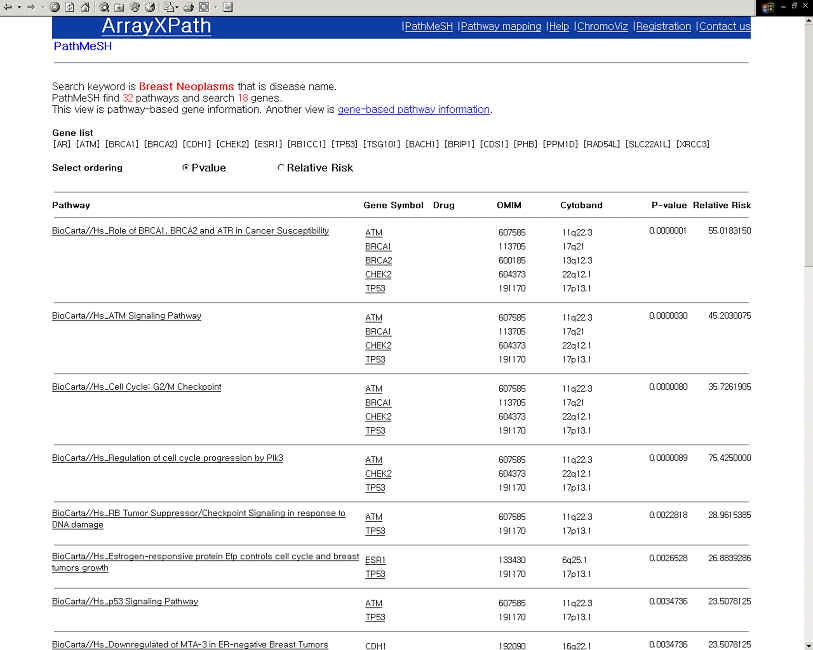The width and height of the screenshot is (813, 650).
Task: Click the ArrayXPath title link
Action: pyautogui.click(x=156, y=26)
